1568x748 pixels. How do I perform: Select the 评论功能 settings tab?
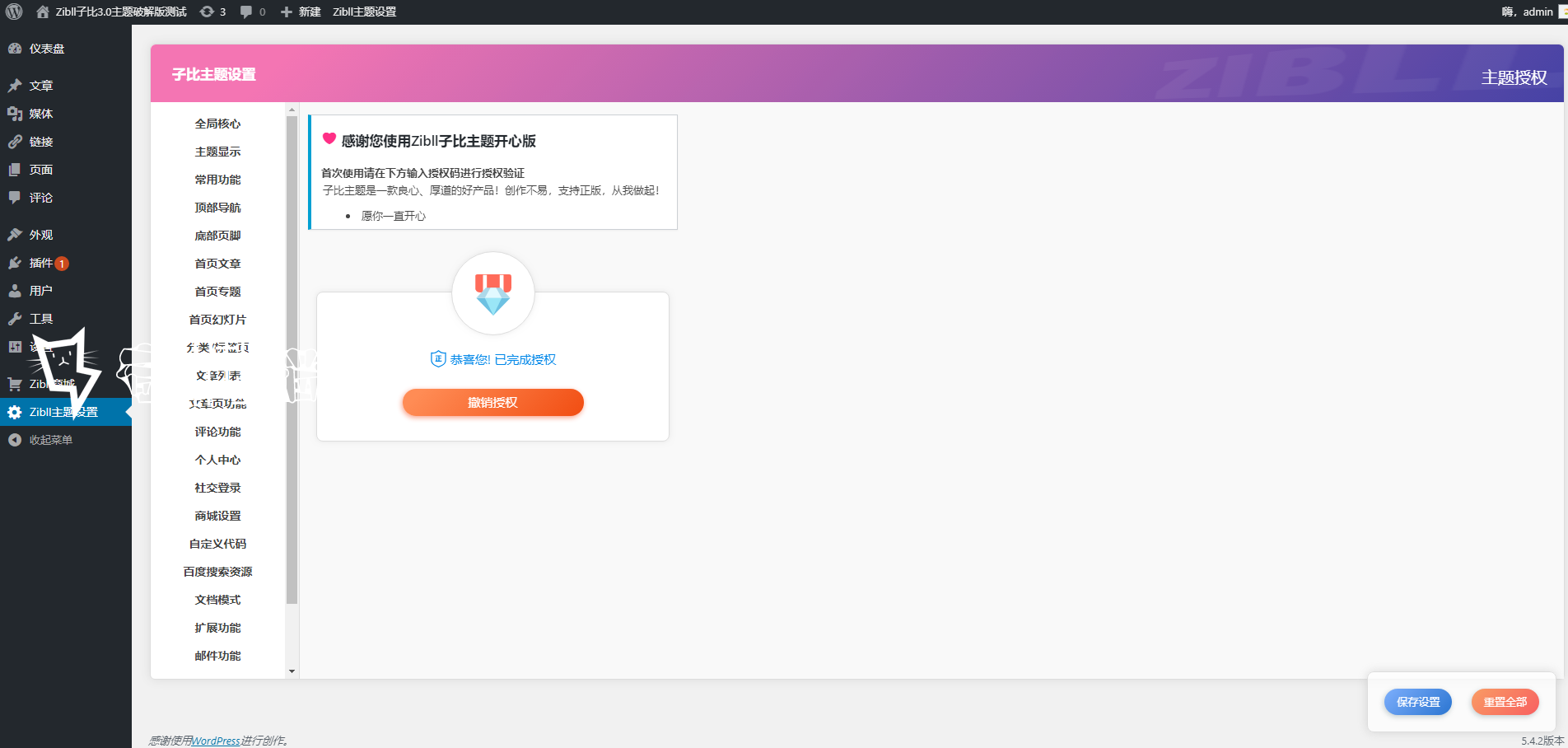[218, 432]
